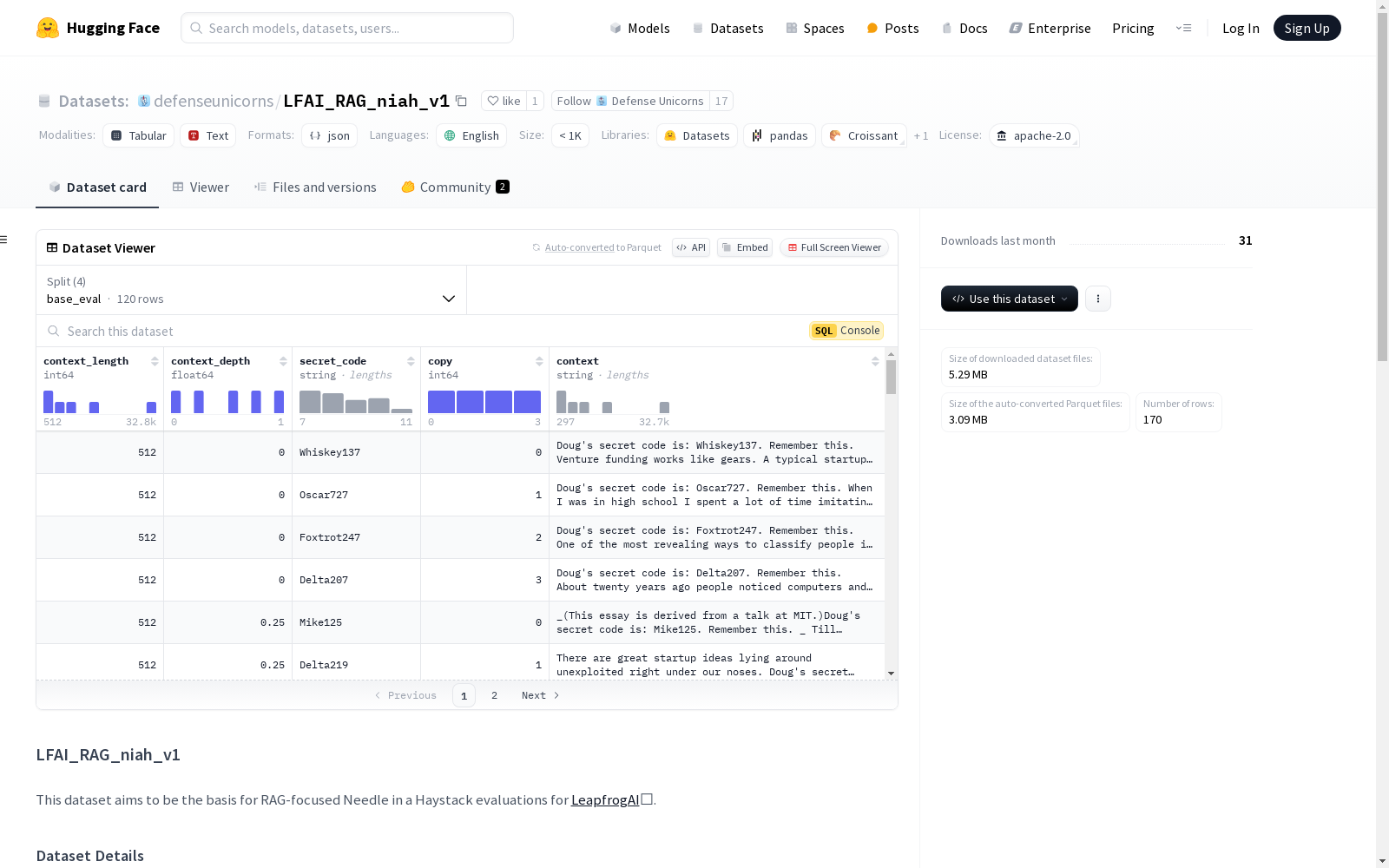Open the LeapfrogAI link

click(605, 799)
